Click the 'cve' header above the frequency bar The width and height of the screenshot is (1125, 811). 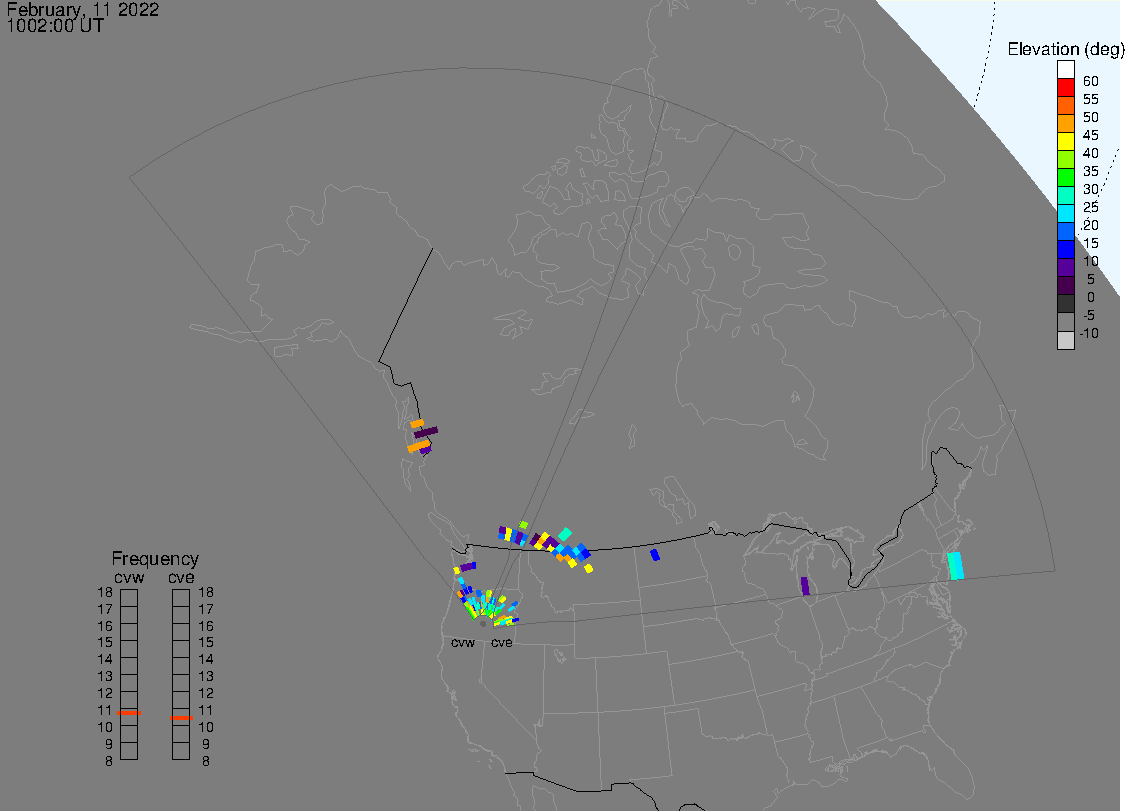(181, 578)
